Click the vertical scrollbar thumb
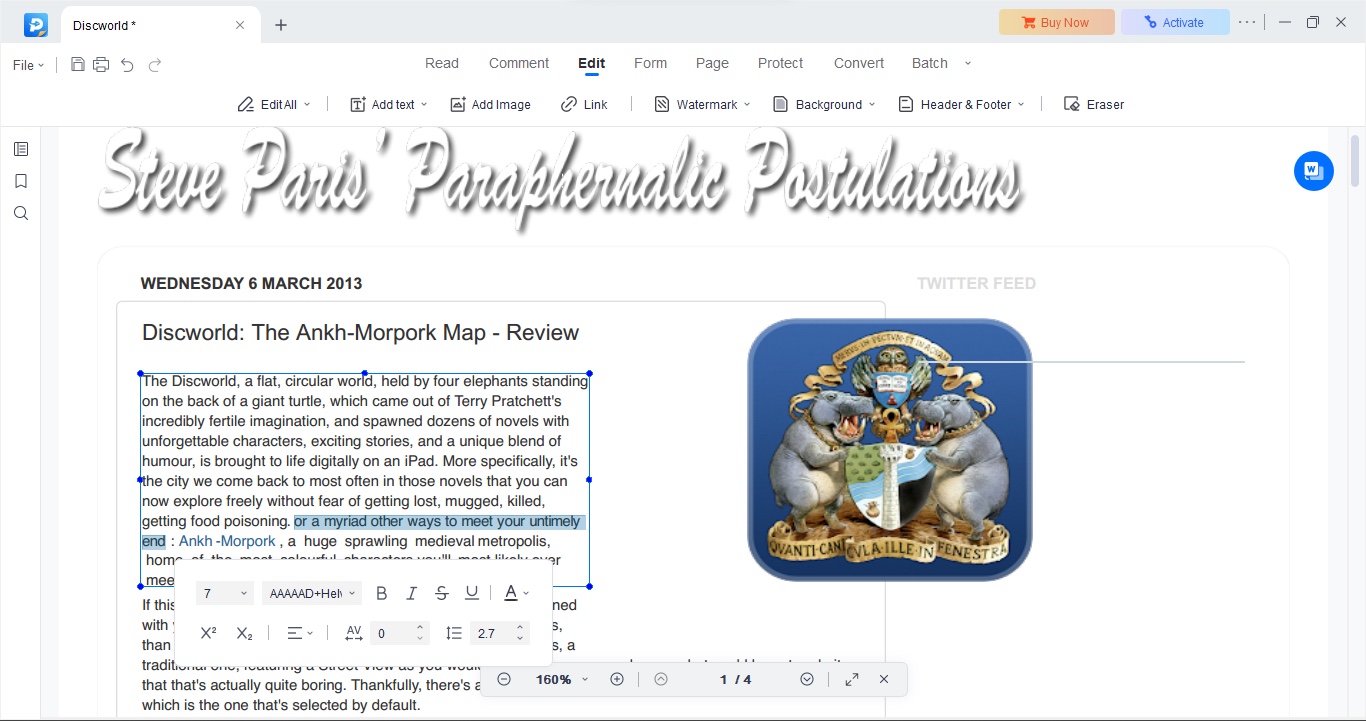This screenshot has height=721, width=1366. pos(1356,160)
